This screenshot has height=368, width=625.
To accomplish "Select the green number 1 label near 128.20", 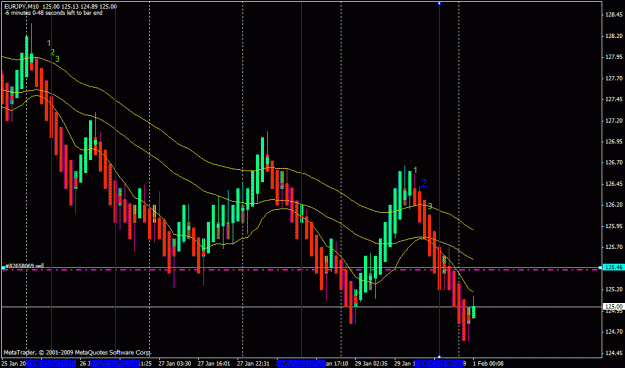I will [x=49, y=43].
